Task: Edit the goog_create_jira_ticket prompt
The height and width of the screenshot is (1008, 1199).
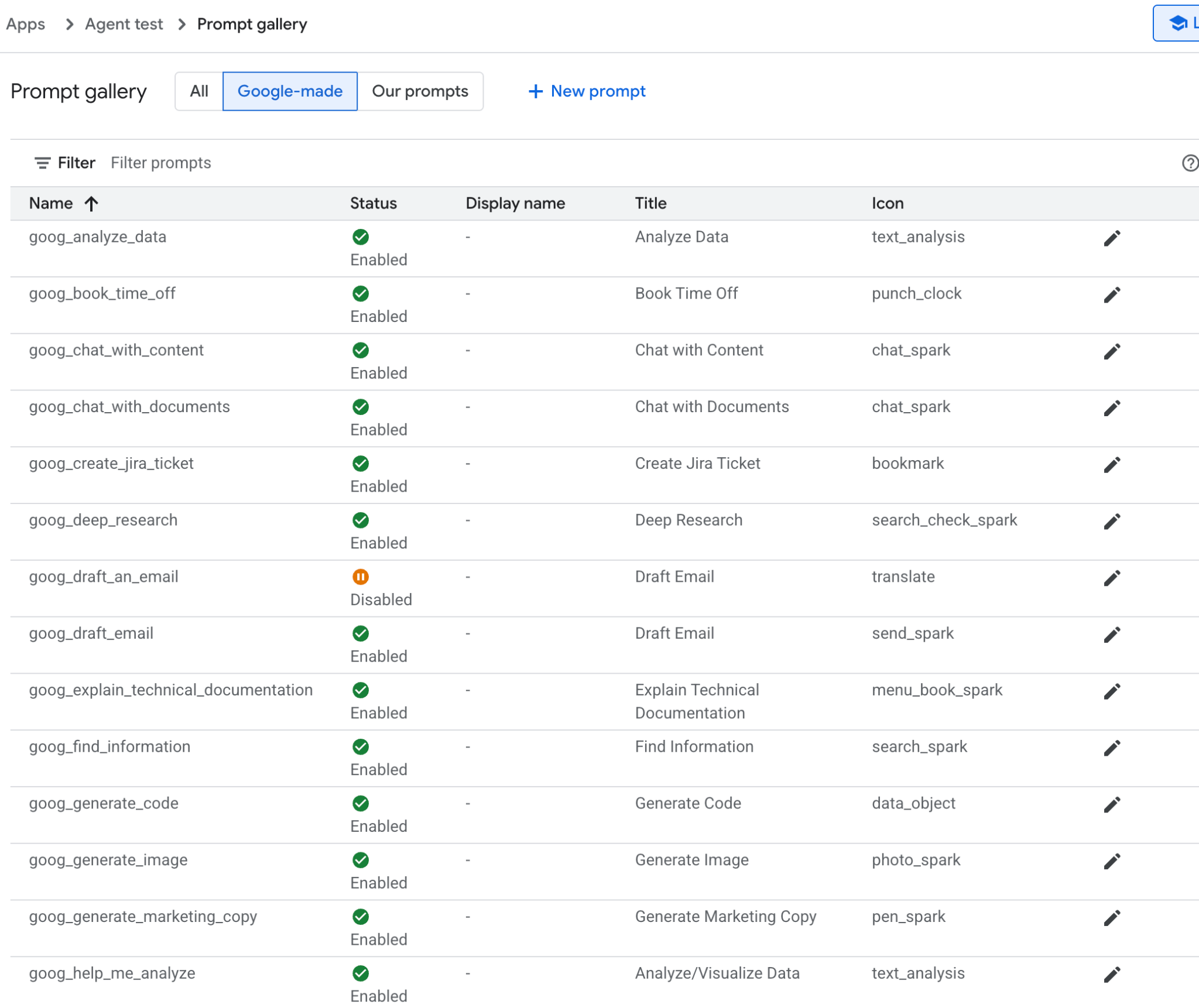Action: pyautogui.click(x=1112, y=464)
